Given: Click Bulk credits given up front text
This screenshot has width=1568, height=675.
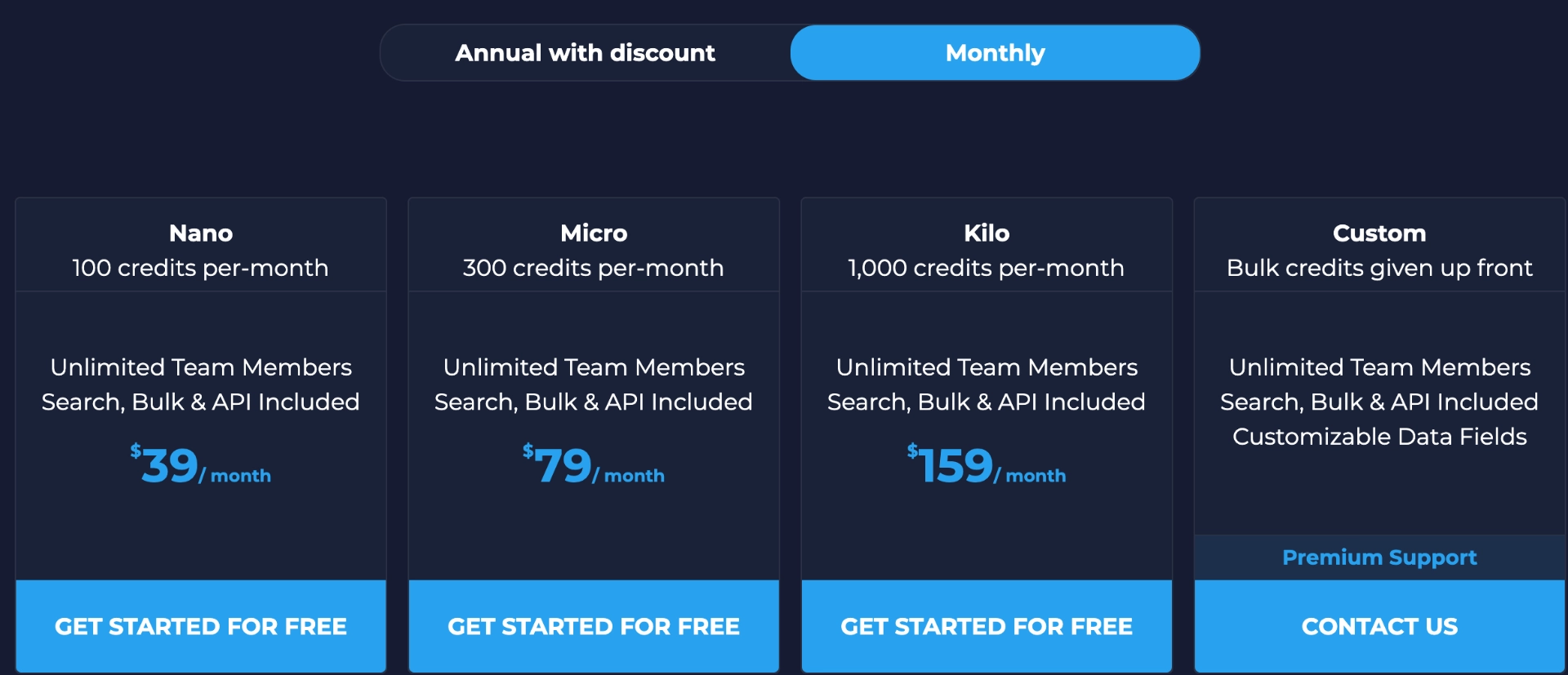Looking at the screenshot, I should click(1379, 268).
